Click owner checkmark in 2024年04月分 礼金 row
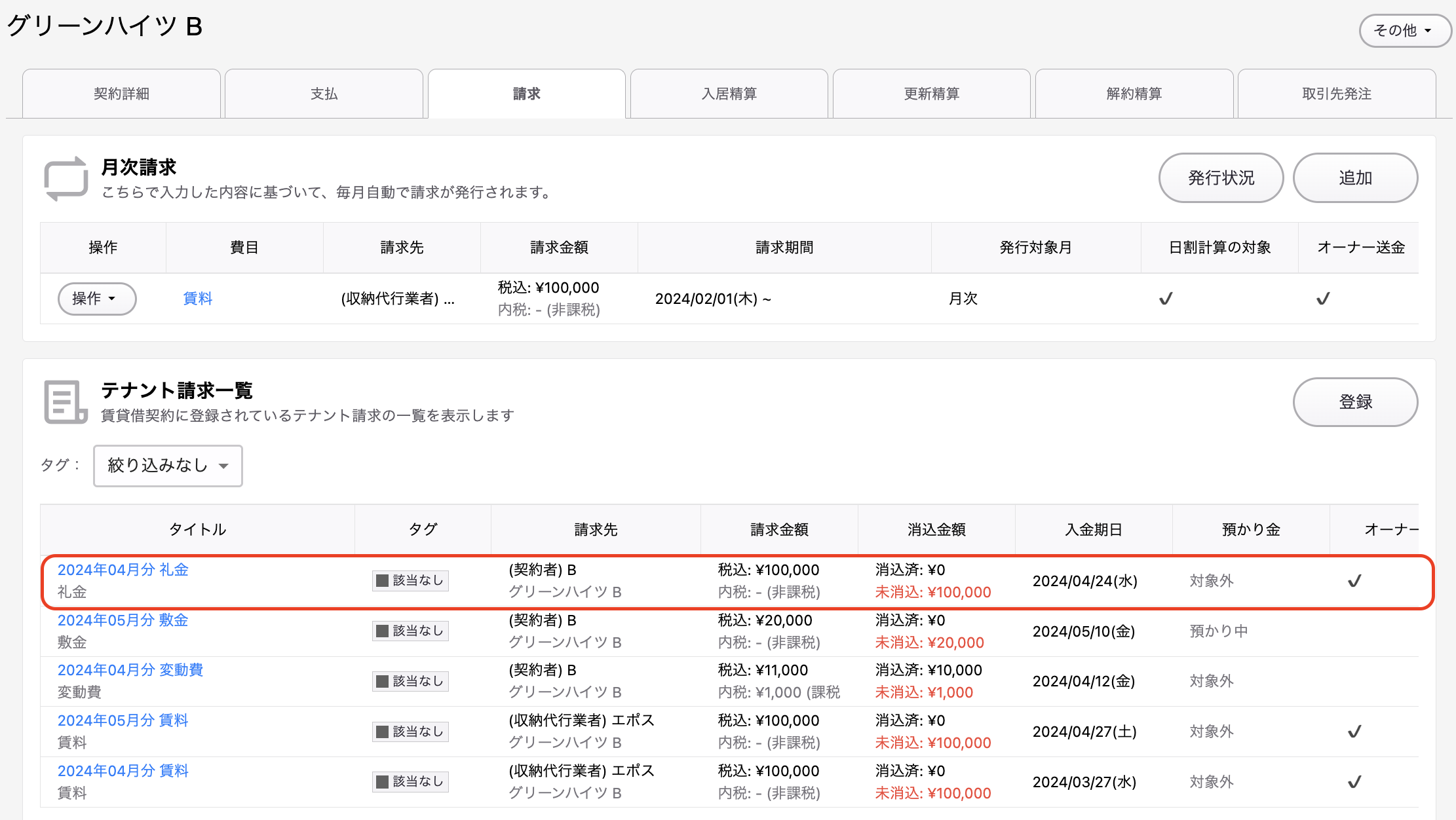This screenshot has width=1456, height=820. pyautogui.click(x=1354, y=581)
